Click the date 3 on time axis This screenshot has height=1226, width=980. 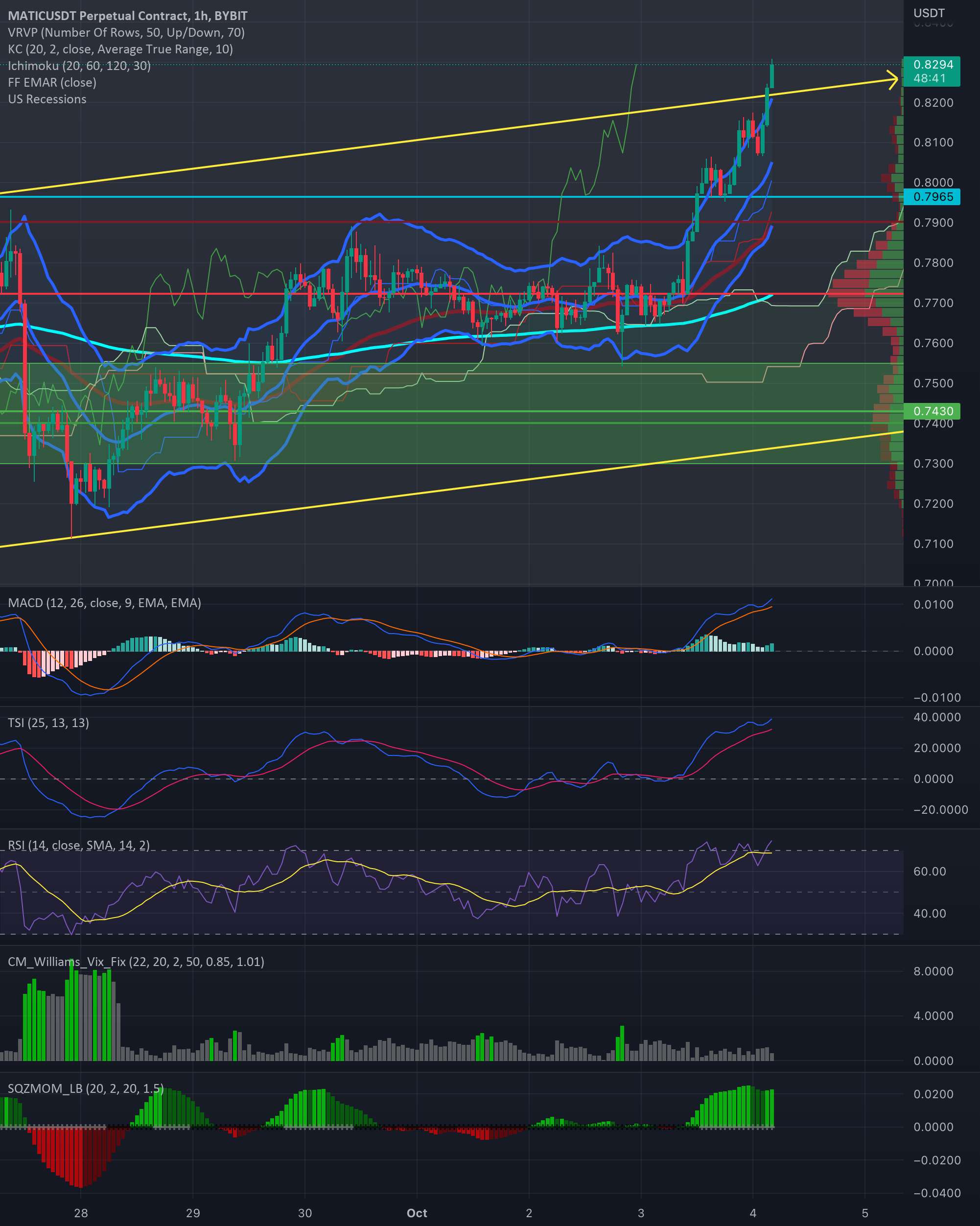(641, 1213)
